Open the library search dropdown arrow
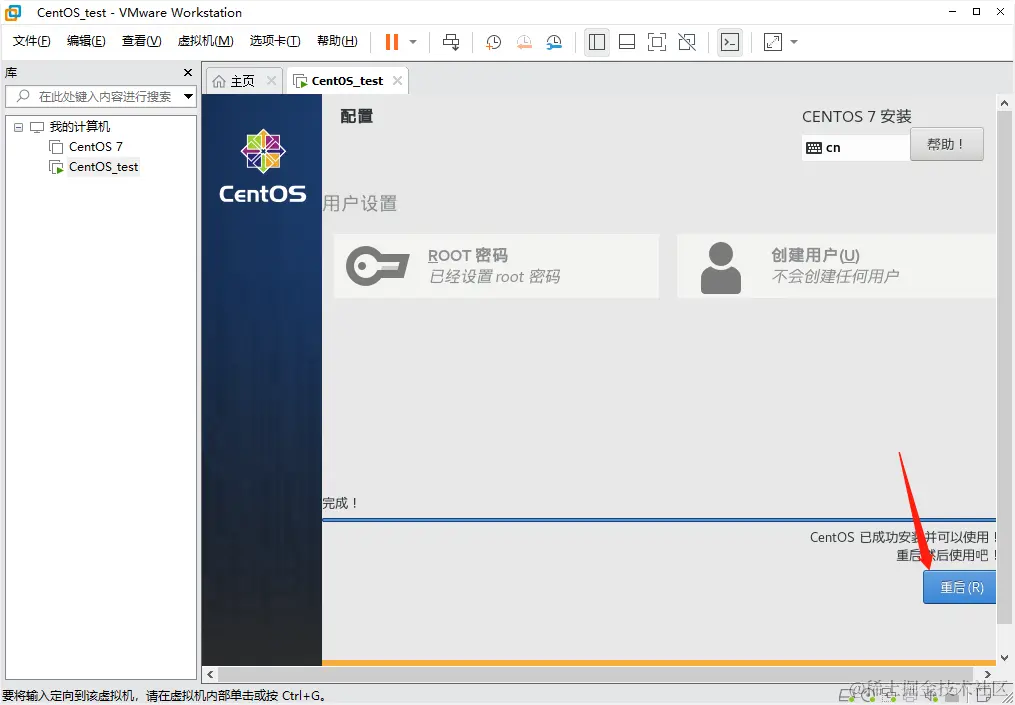 click(x=188, y=96)
